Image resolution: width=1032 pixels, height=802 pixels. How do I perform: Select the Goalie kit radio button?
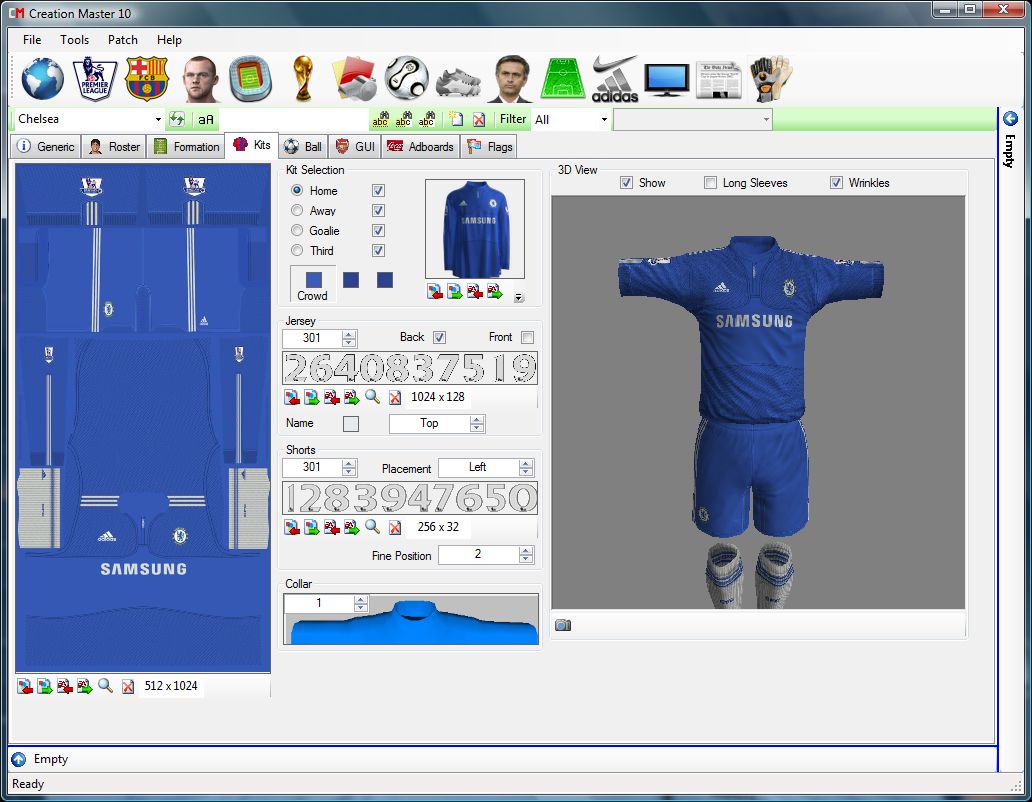tap(297, 230)
